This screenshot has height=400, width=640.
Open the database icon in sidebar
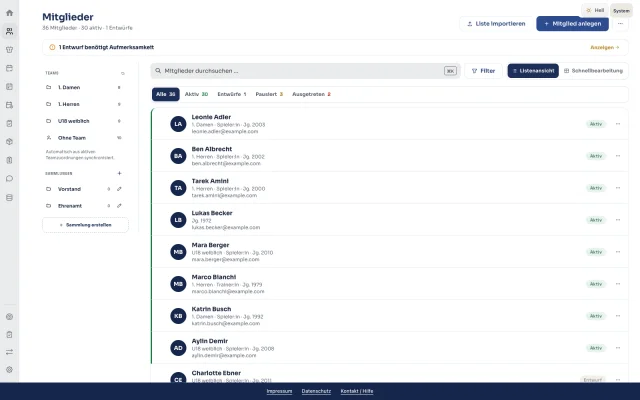pos(9,198)
